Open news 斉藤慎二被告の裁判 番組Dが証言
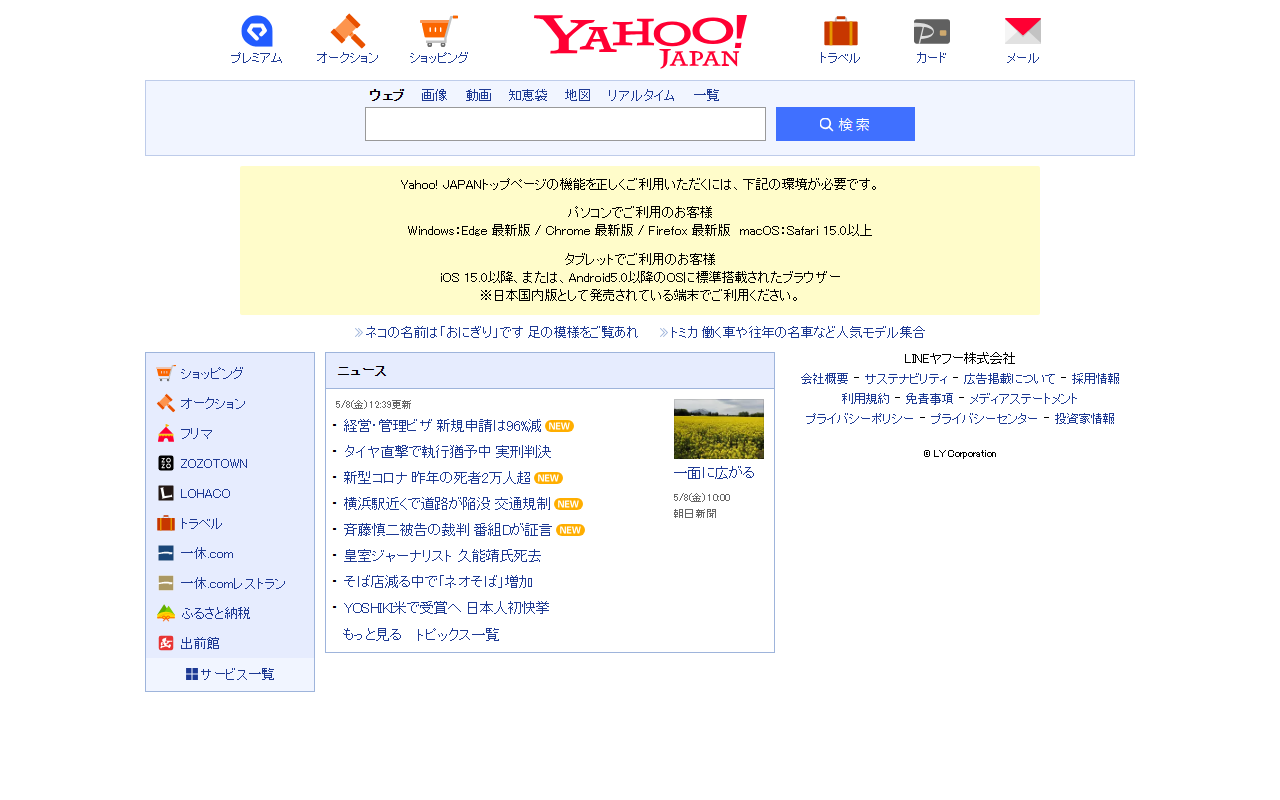 (447, 530)
